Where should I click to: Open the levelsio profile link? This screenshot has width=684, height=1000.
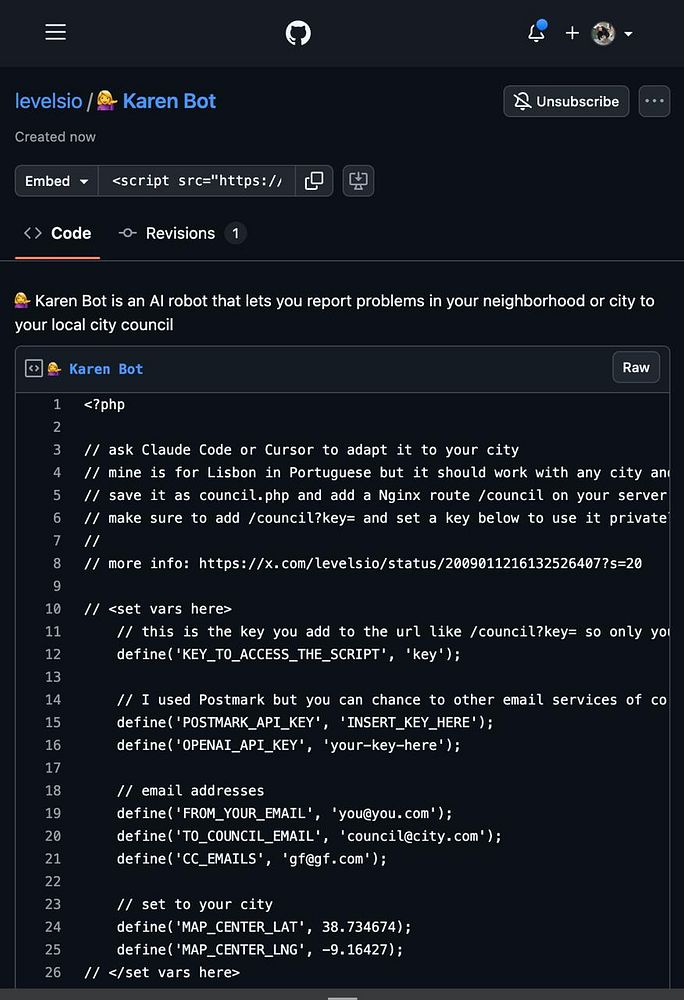(48, 101)
